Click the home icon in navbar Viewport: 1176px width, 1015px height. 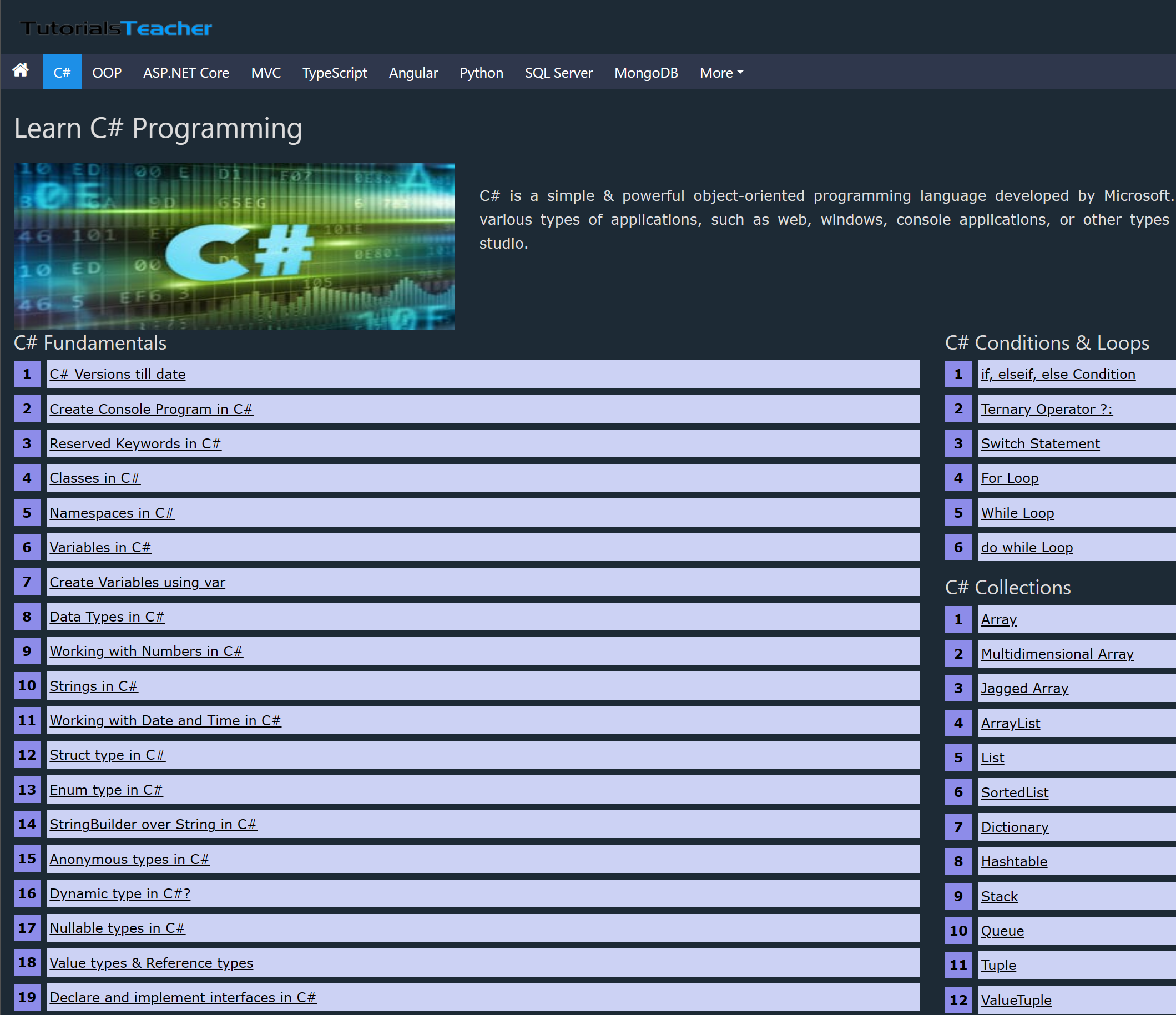21,71
